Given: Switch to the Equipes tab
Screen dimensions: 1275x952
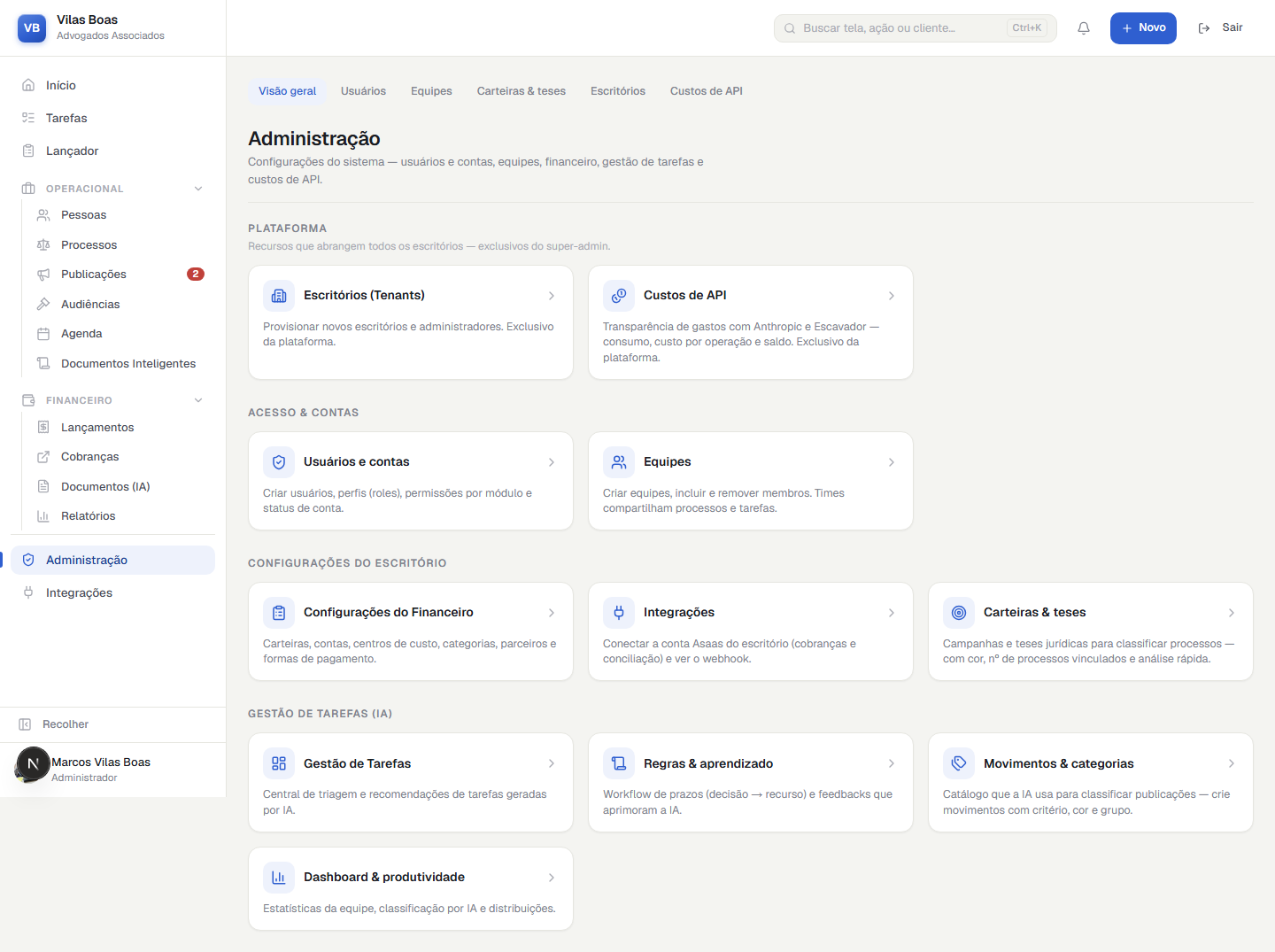Looking at the screenshot, I should (x=431, y=91).
